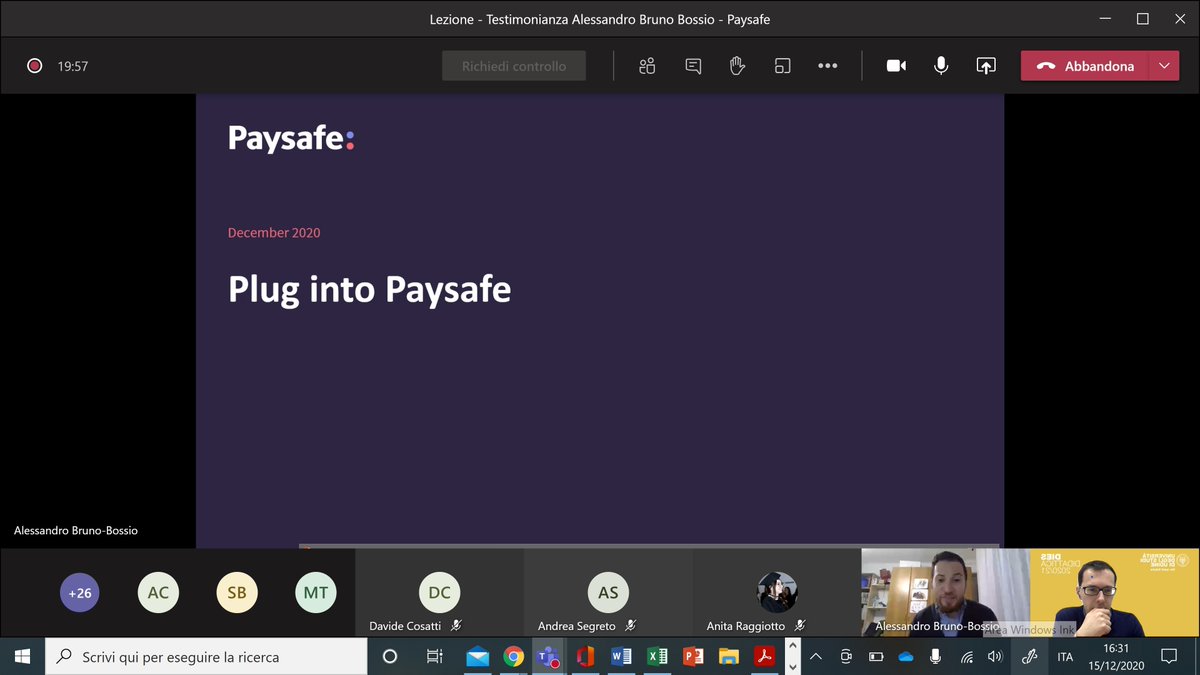Open Office app on taskbar
The height and width of the screenshot is (675, 1200).
[585, 657]
